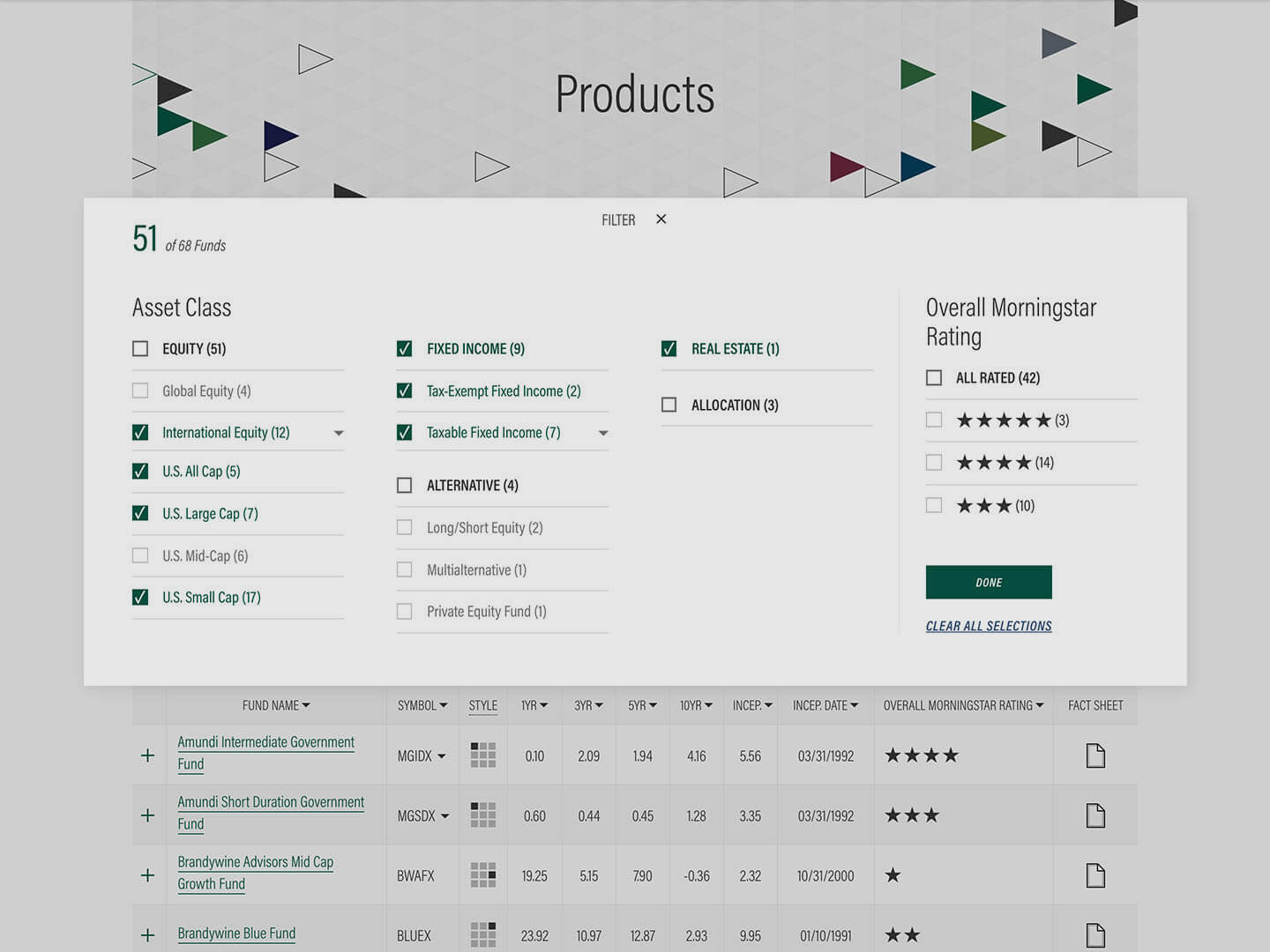Expand Taxable Fixed Income sub-options arrow
1270x952 pixels.
pos(603,434)
